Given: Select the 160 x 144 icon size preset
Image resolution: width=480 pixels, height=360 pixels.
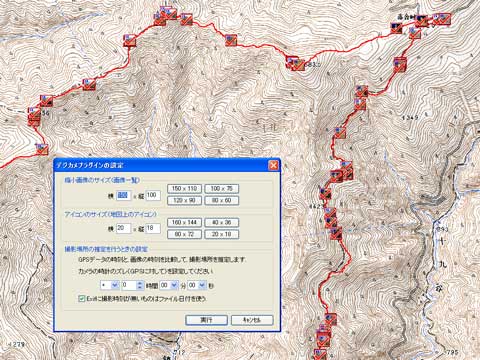Looking at the screenshot, I should 184,222.
